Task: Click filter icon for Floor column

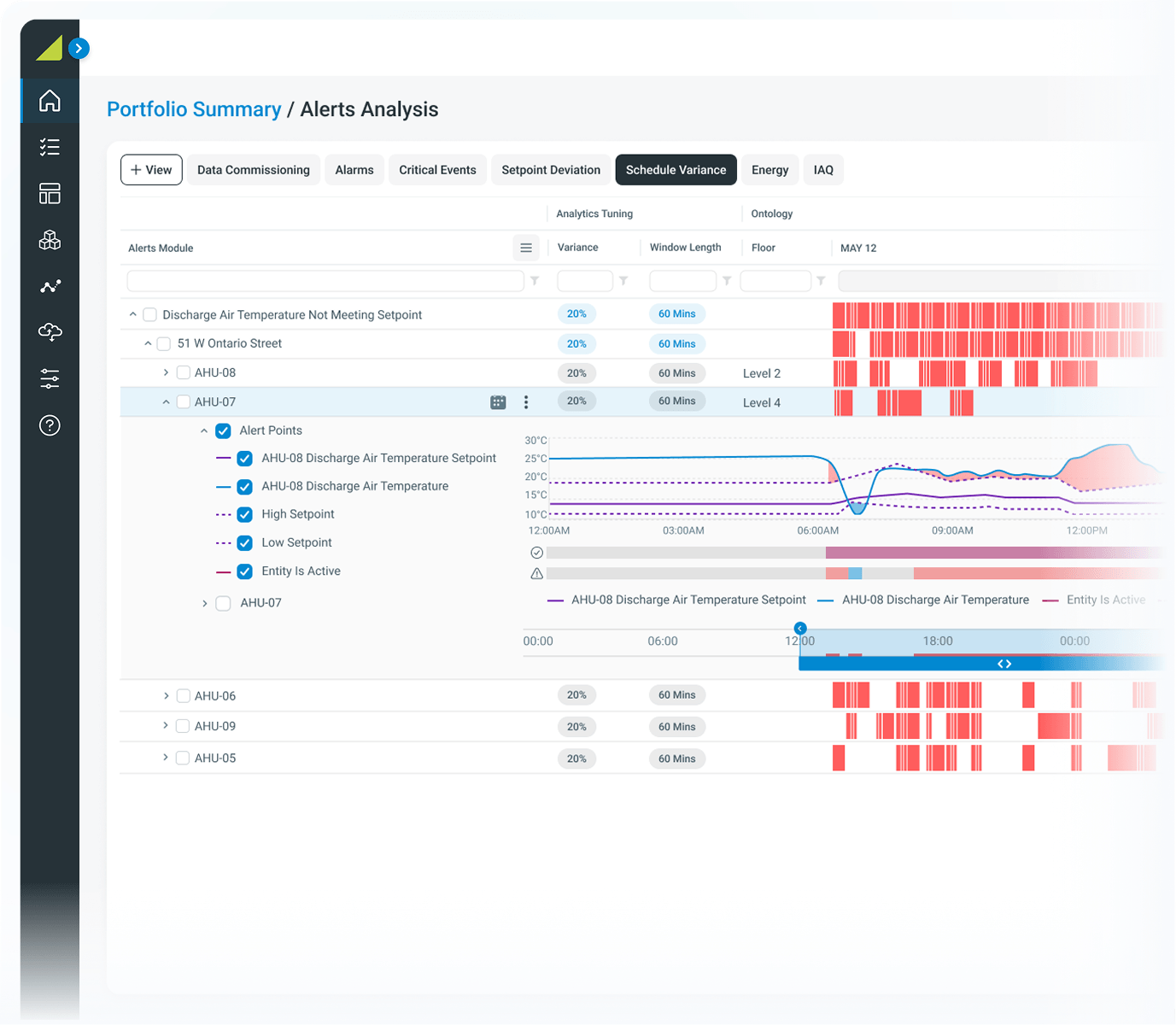Action: pos(821,280)
